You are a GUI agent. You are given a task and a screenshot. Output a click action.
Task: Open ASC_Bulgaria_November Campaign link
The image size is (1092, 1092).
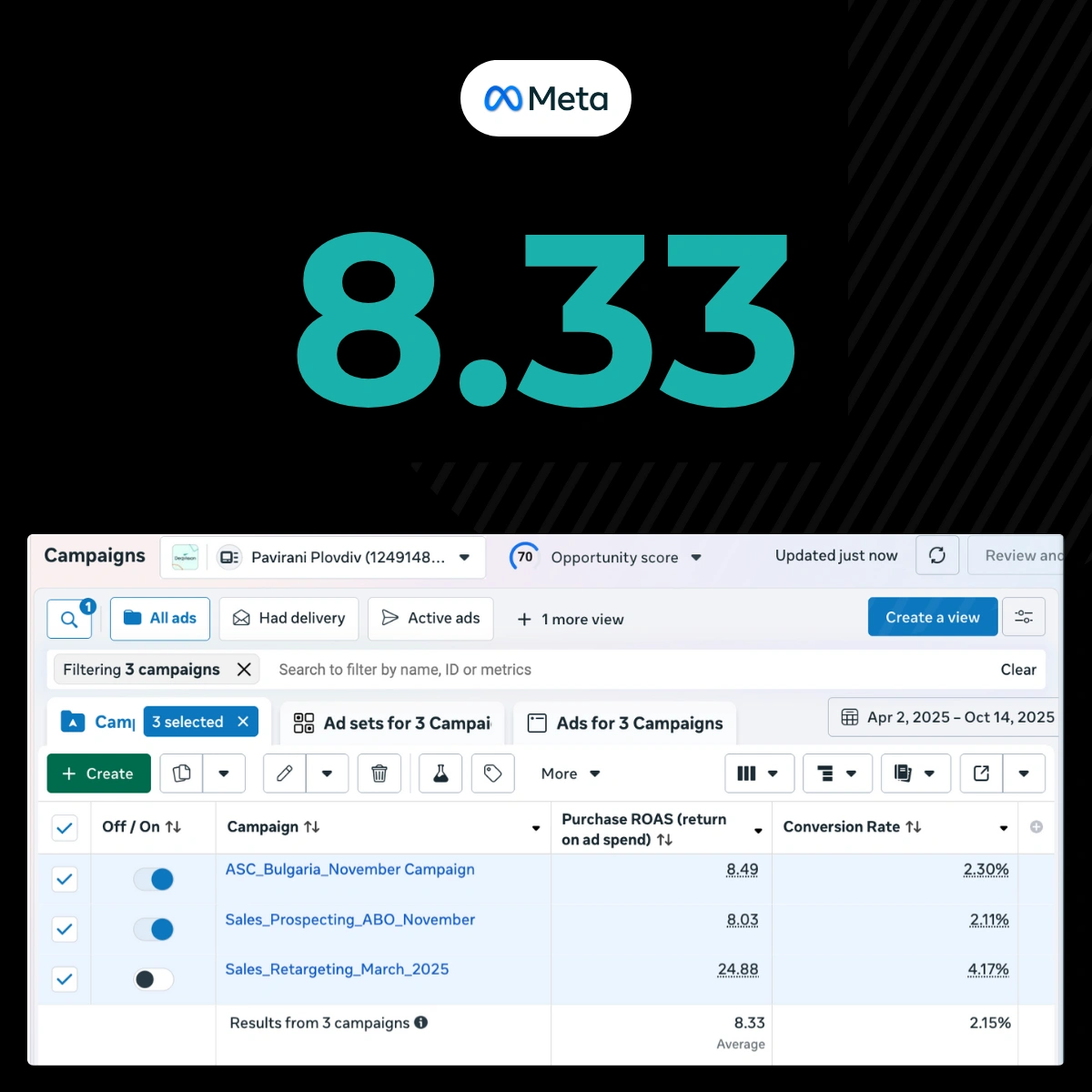pos(350,869)
